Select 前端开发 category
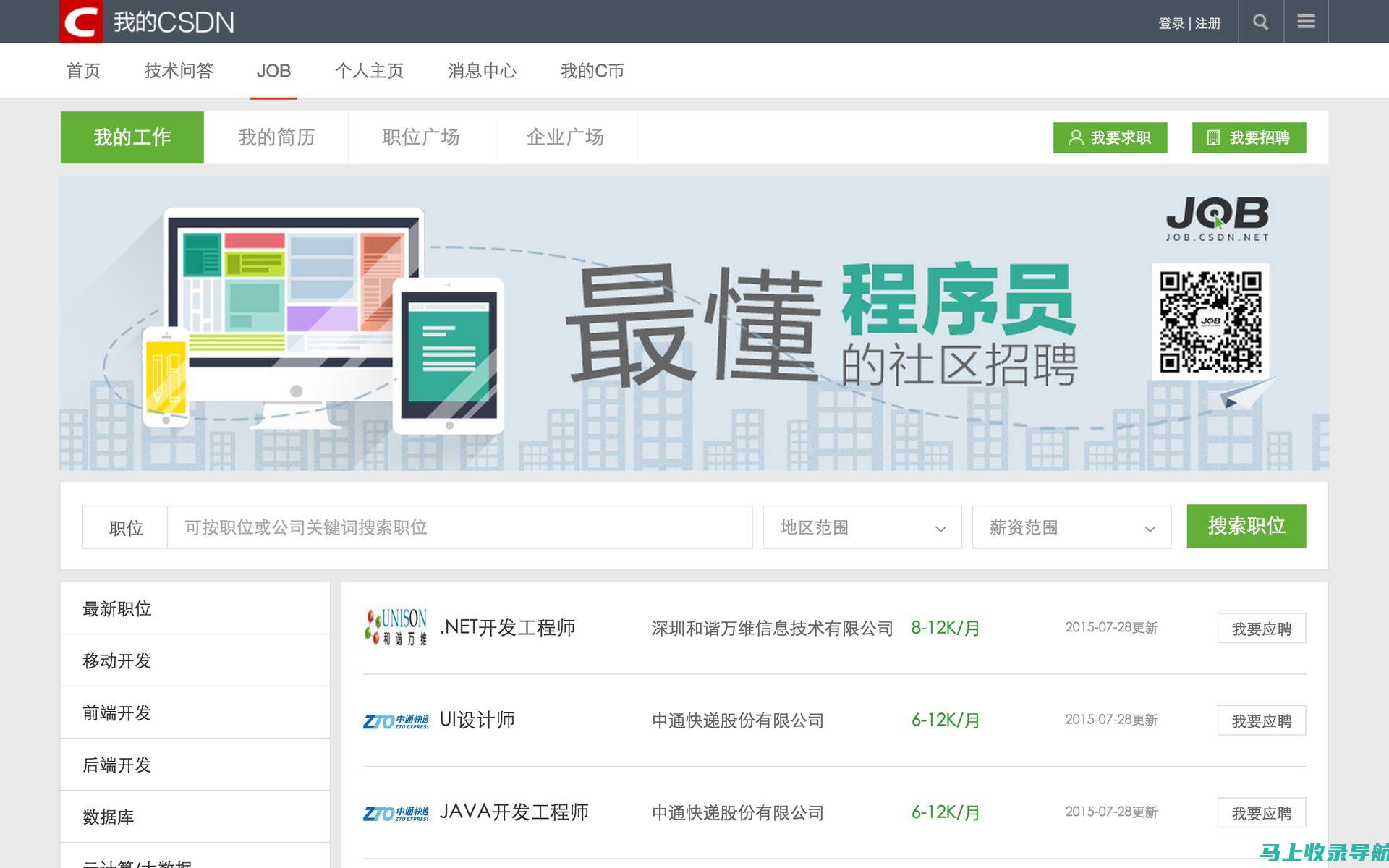The height and width of the screenshot is (868, 1389). (x=195, y=712)
